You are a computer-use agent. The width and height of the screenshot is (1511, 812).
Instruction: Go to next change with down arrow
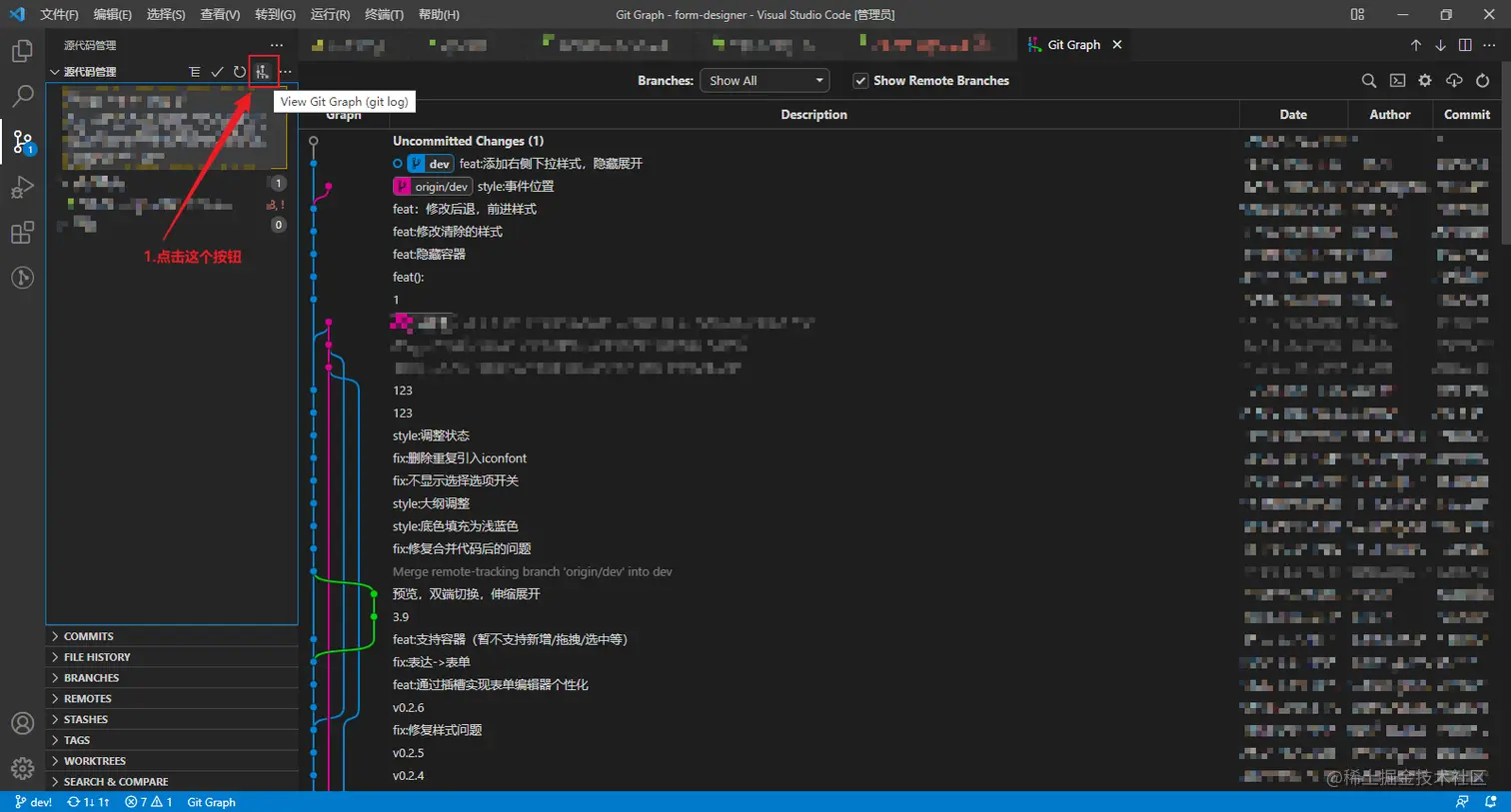coord(1440,45)
